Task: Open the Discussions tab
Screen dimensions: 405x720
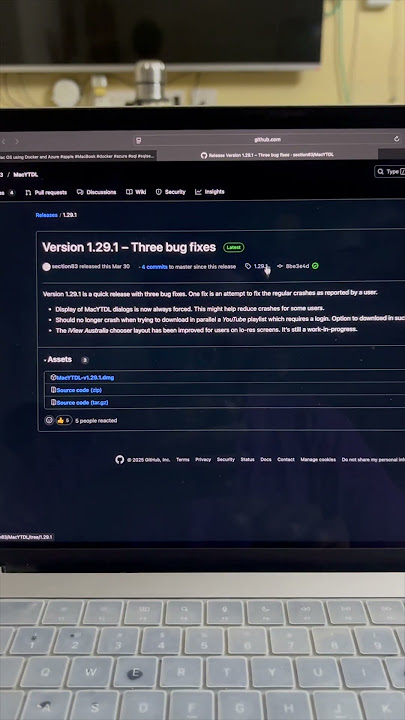Action: [x=96, y=192]
